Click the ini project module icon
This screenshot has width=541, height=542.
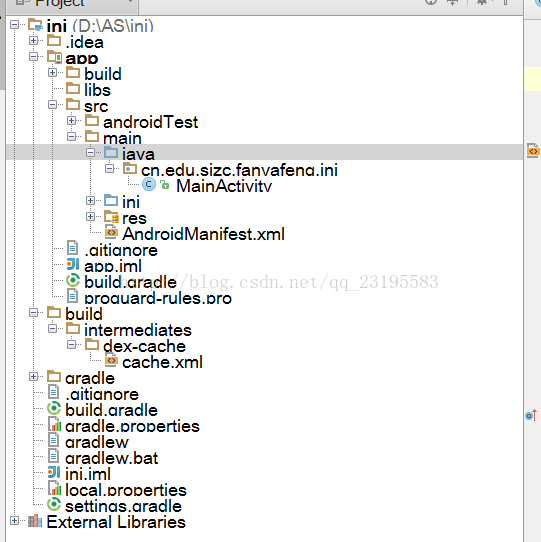tap(35, 25)
